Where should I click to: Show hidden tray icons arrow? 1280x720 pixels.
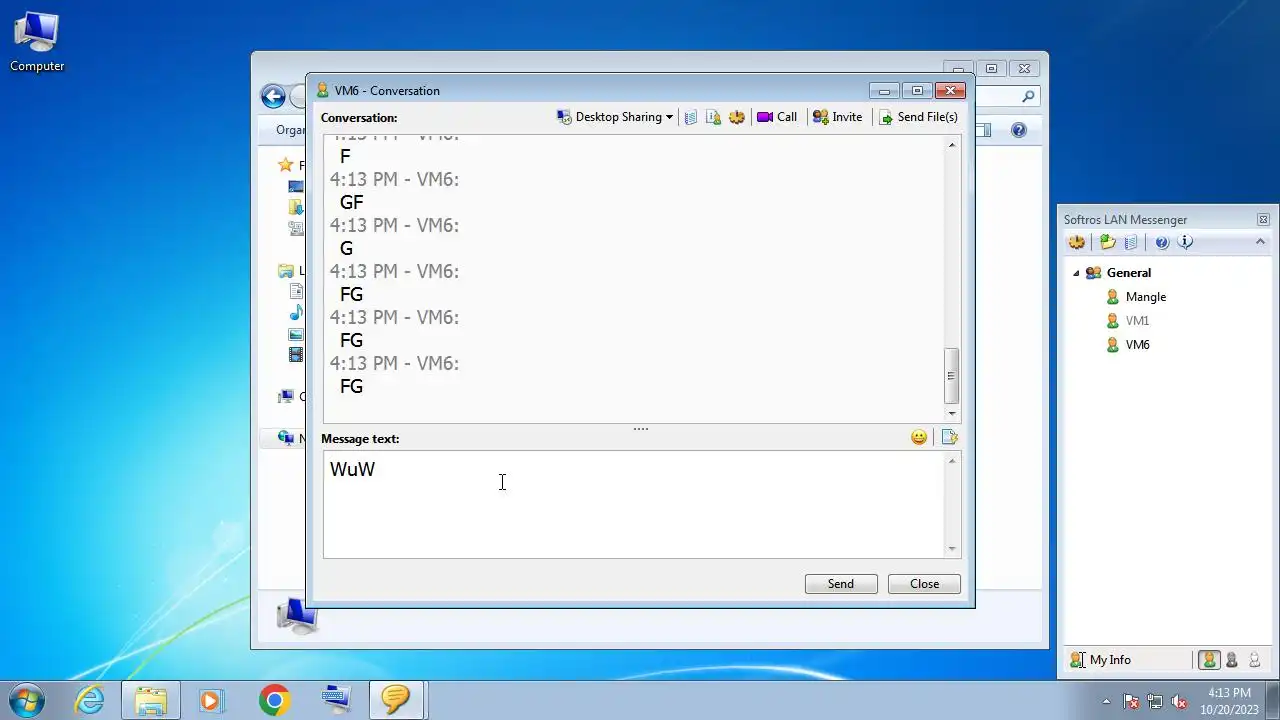coord(1106,701)
